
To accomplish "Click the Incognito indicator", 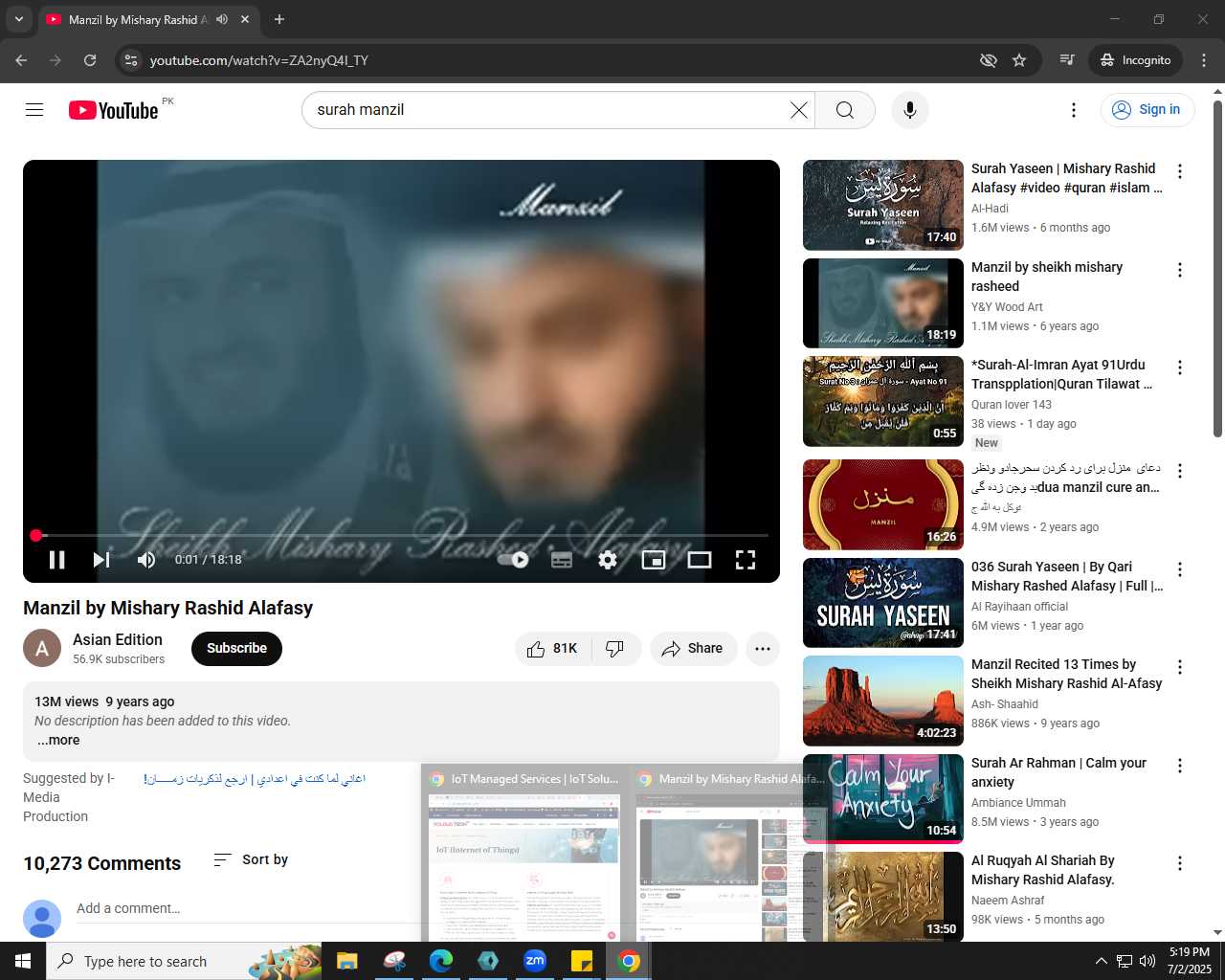I will click(1136, 60).
